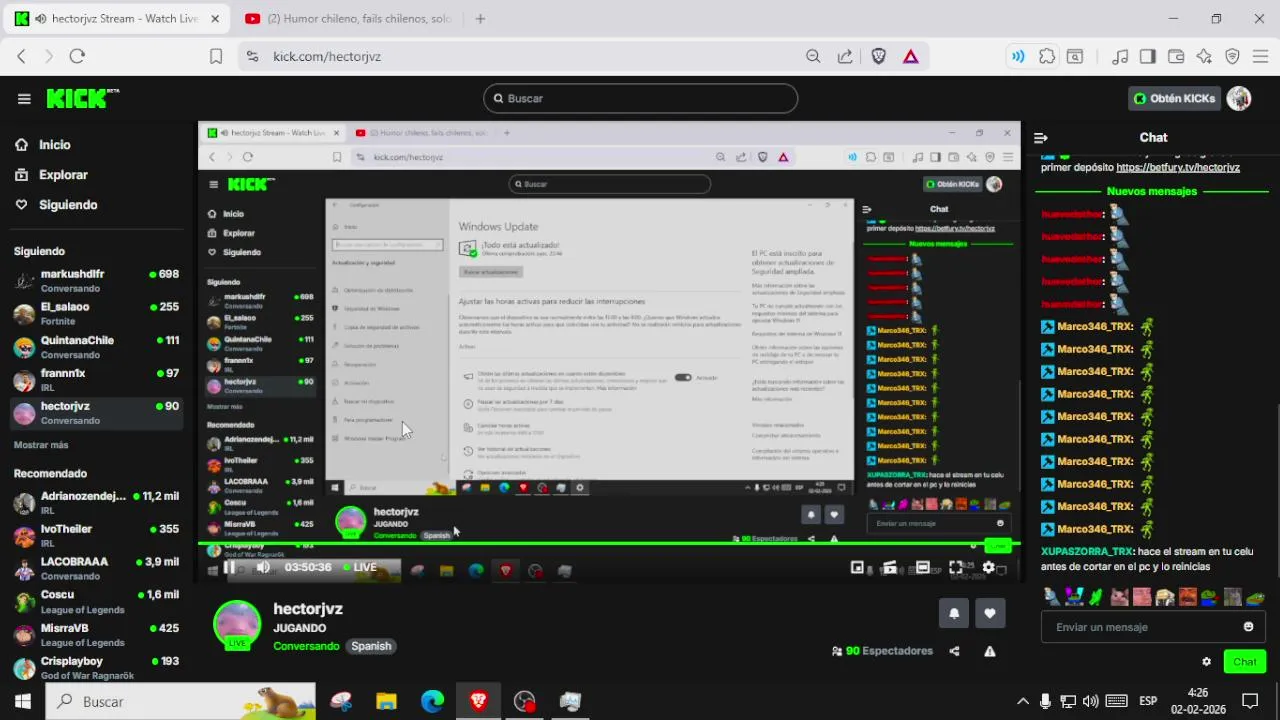Open Adrianozendejas recommended channel
The width and height of the screenshot is (1280, 720).
pyautogui.click(x=96, y=503)
